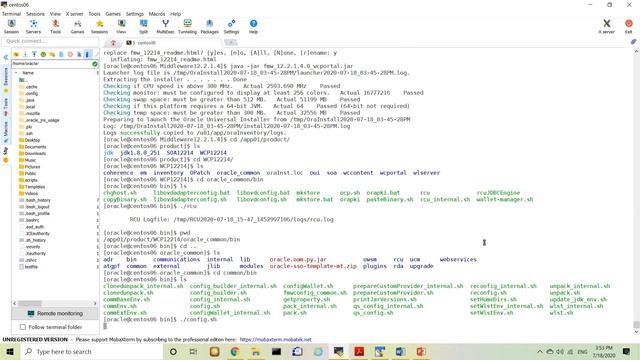The width and height of the screenshot is (640, 360).
Task: Collapse the sidebar with double-chevron icon
Action: coord(6,58)
